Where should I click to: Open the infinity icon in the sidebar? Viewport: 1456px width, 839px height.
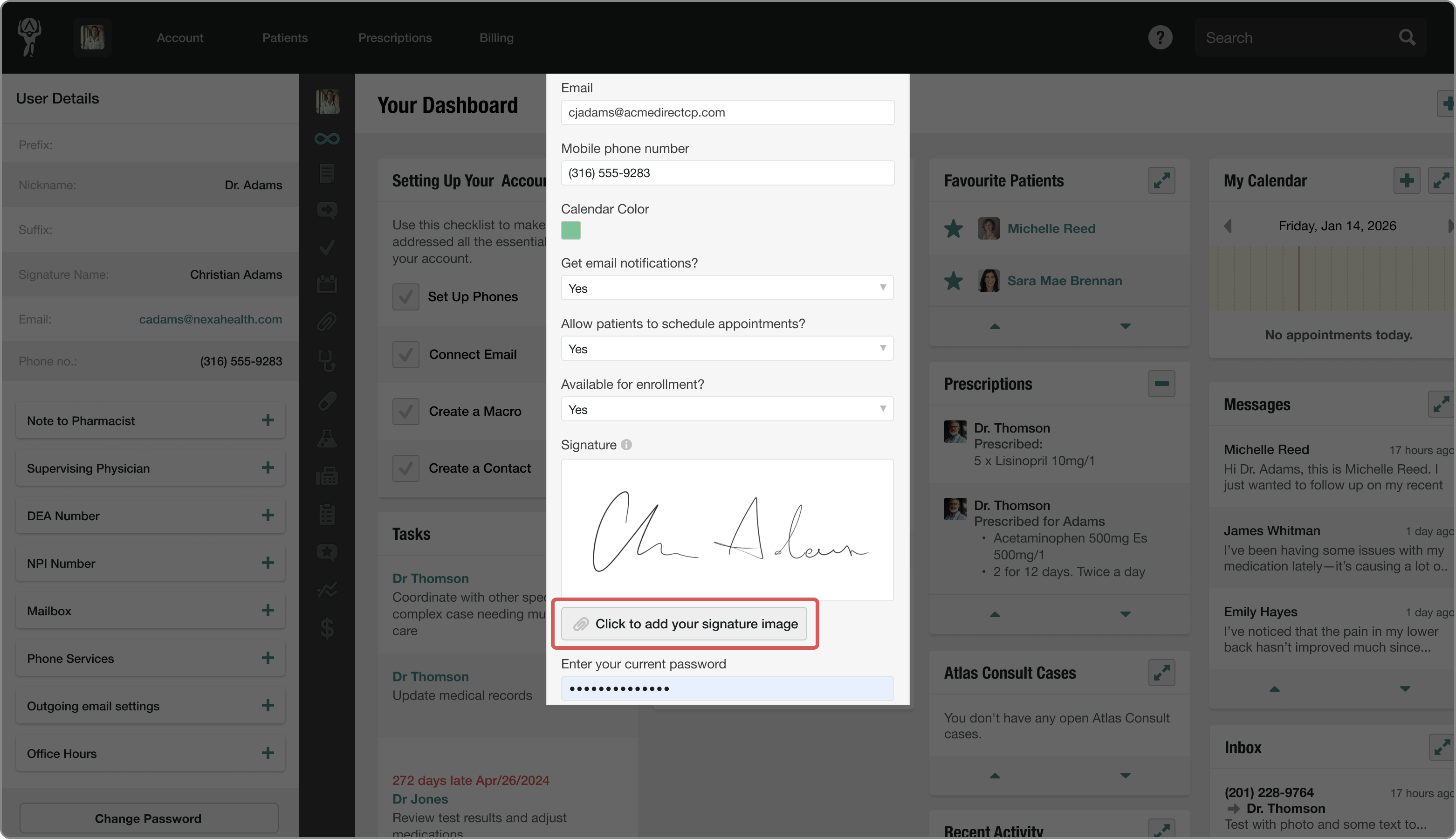327,139
